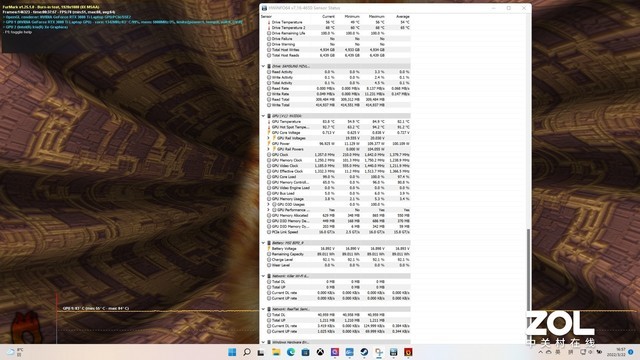Click the Minimum column header
Image resolution: width=640 pixels, height=360 pixels.
(x=352, y=16)
